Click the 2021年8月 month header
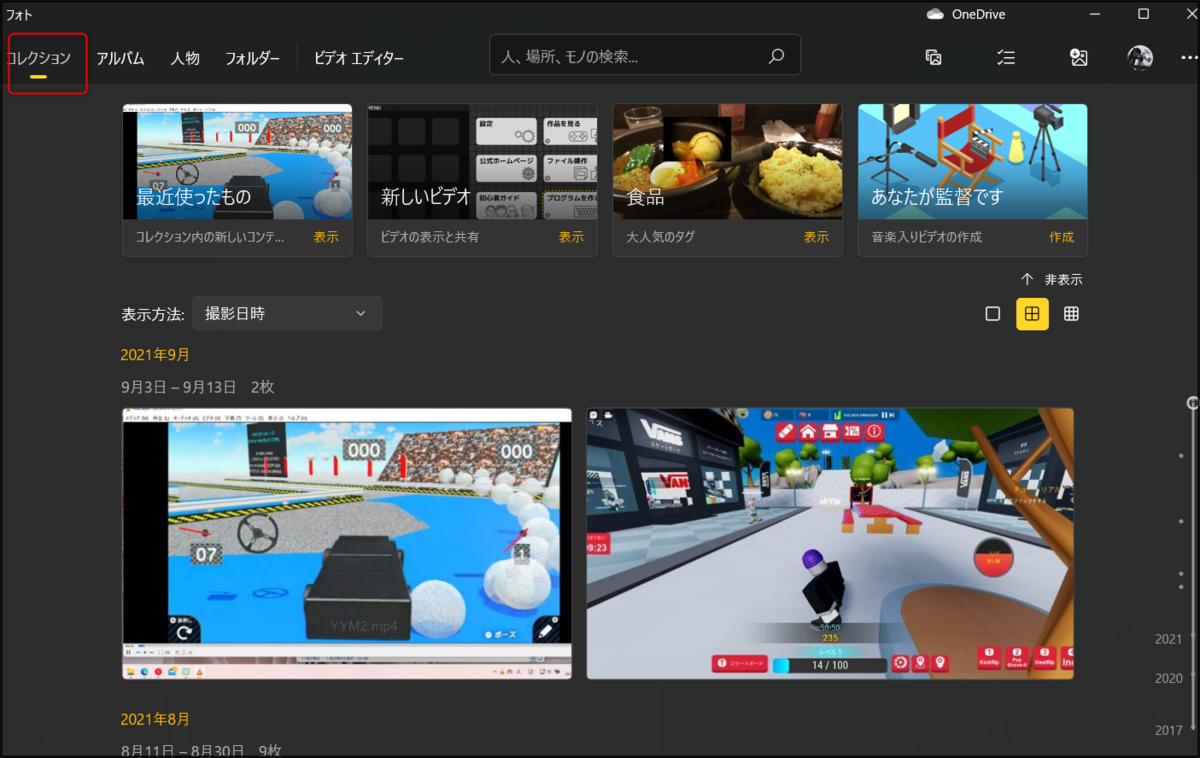Image resolution: width=1200 pixels, height=758 pixels. click(x=155, y=719)
